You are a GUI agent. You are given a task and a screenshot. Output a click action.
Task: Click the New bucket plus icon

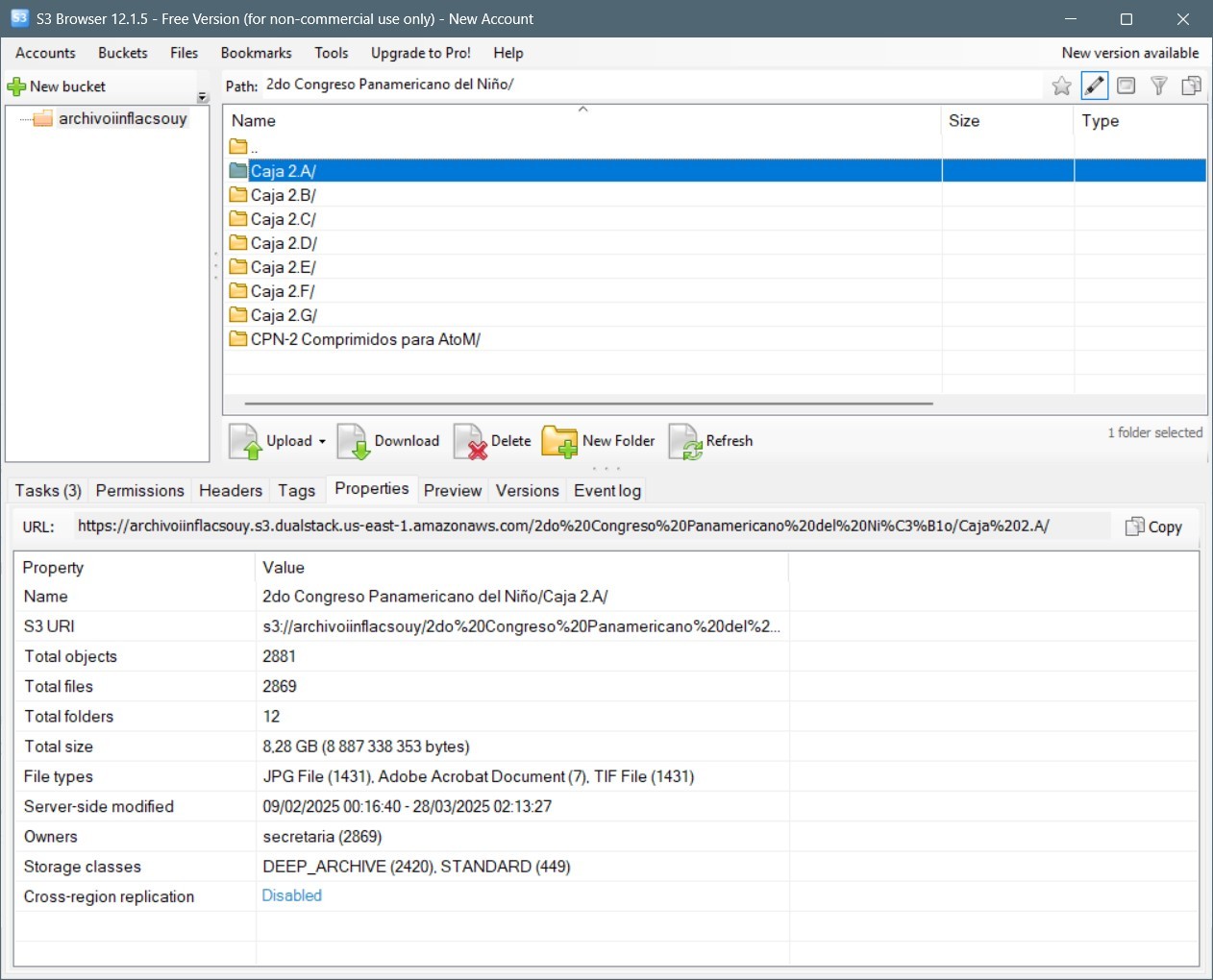pyautogui.click(x=16, y=87)
